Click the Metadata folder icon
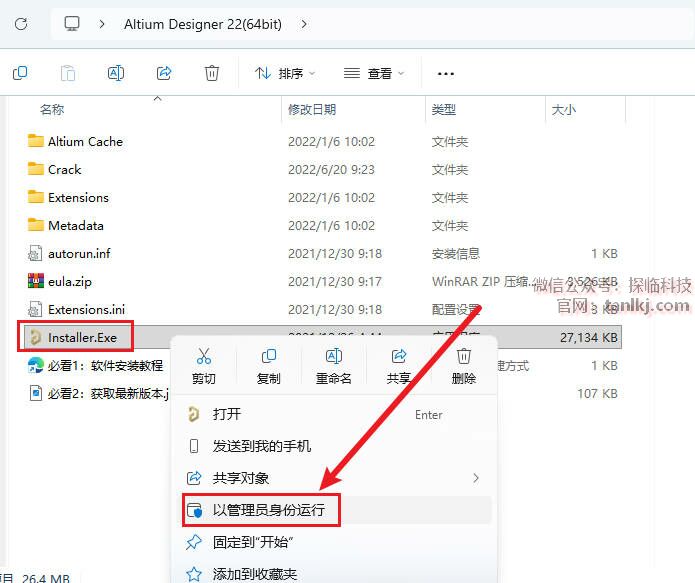The height and width of the screenshot is (583, 695). [x=35, y=224]
